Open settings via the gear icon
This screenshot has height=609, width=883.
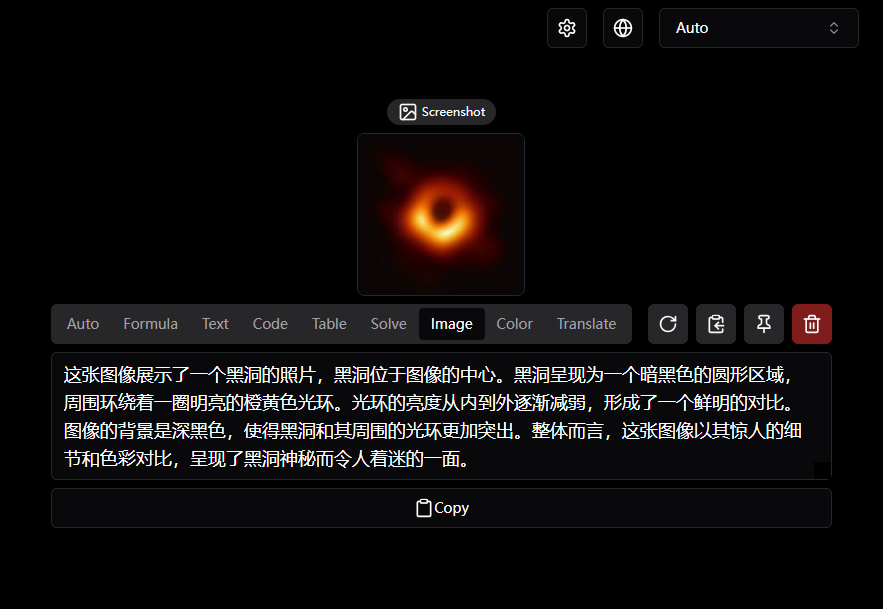pos(567,28)
